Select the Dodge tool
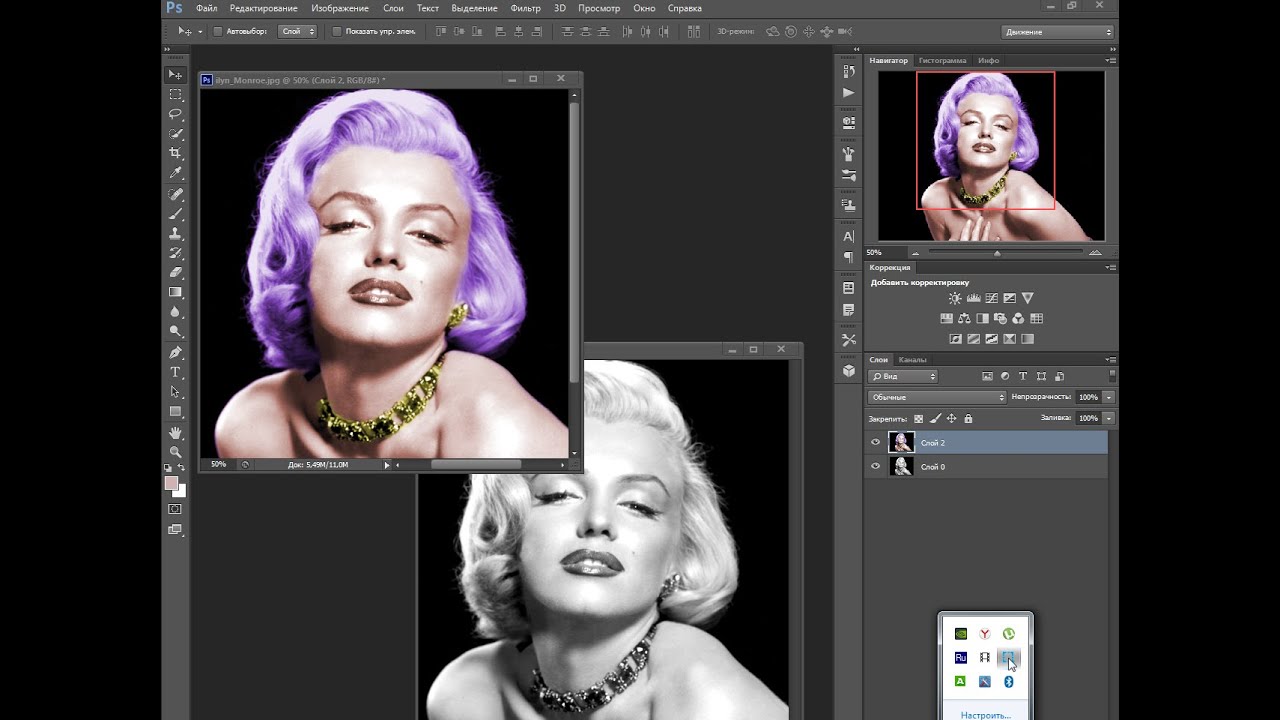The image size is (1280, 720). tap(176, 331)
